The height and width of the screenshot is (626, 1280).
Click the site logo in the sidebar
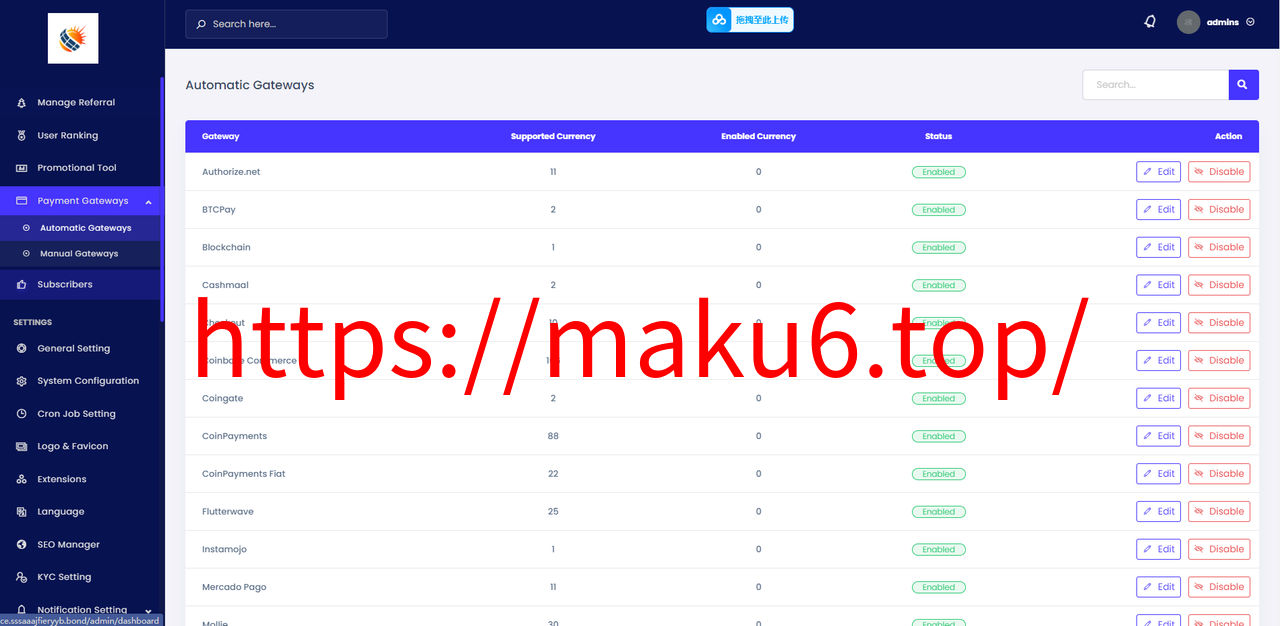pos(73,38)
